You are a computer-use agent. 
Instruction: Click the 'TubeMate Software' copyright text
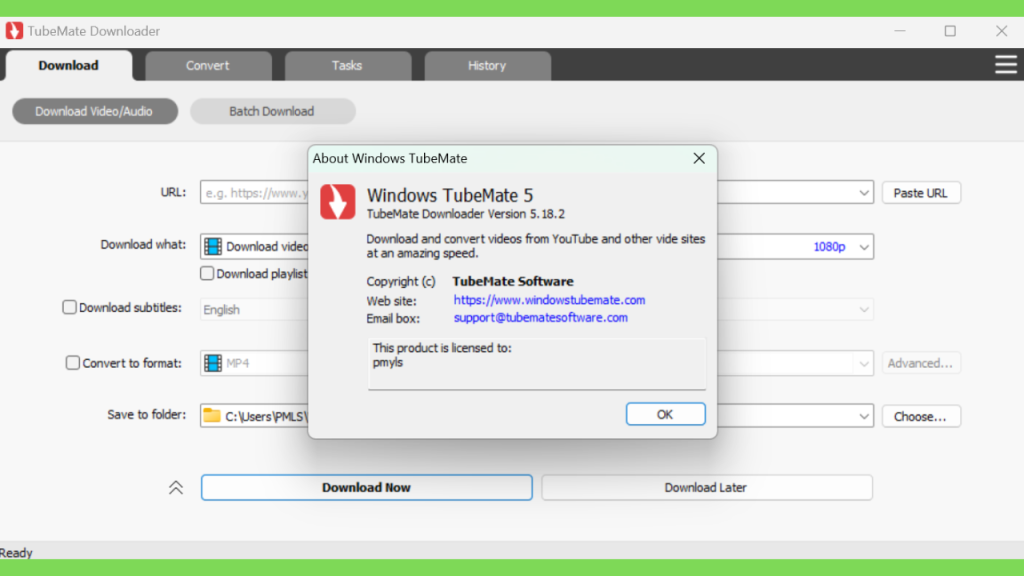pos(513,281)
